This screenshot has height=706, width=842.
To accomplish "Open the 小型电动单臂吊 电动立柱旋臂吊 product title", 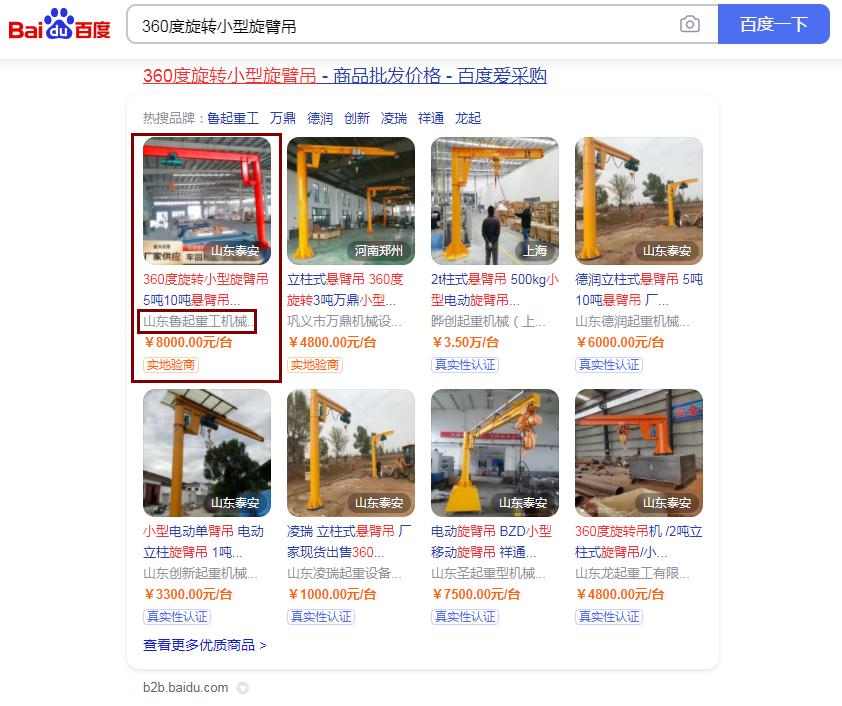I will 204,542.
